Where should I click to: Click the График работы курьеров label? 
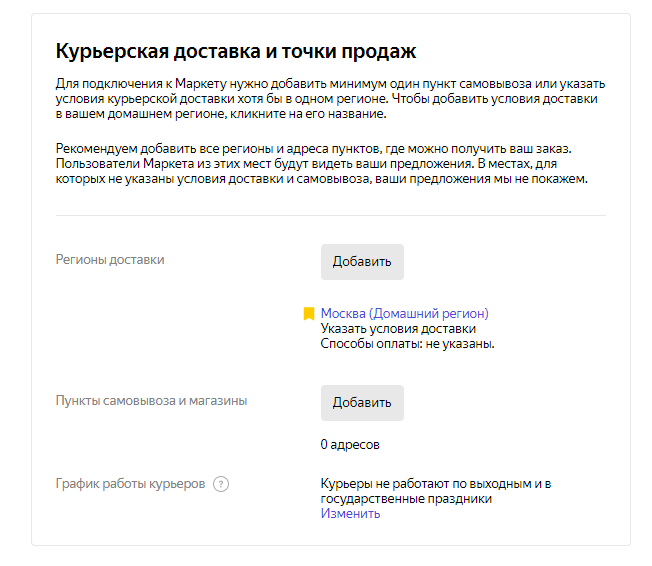(x=130, y=484)
